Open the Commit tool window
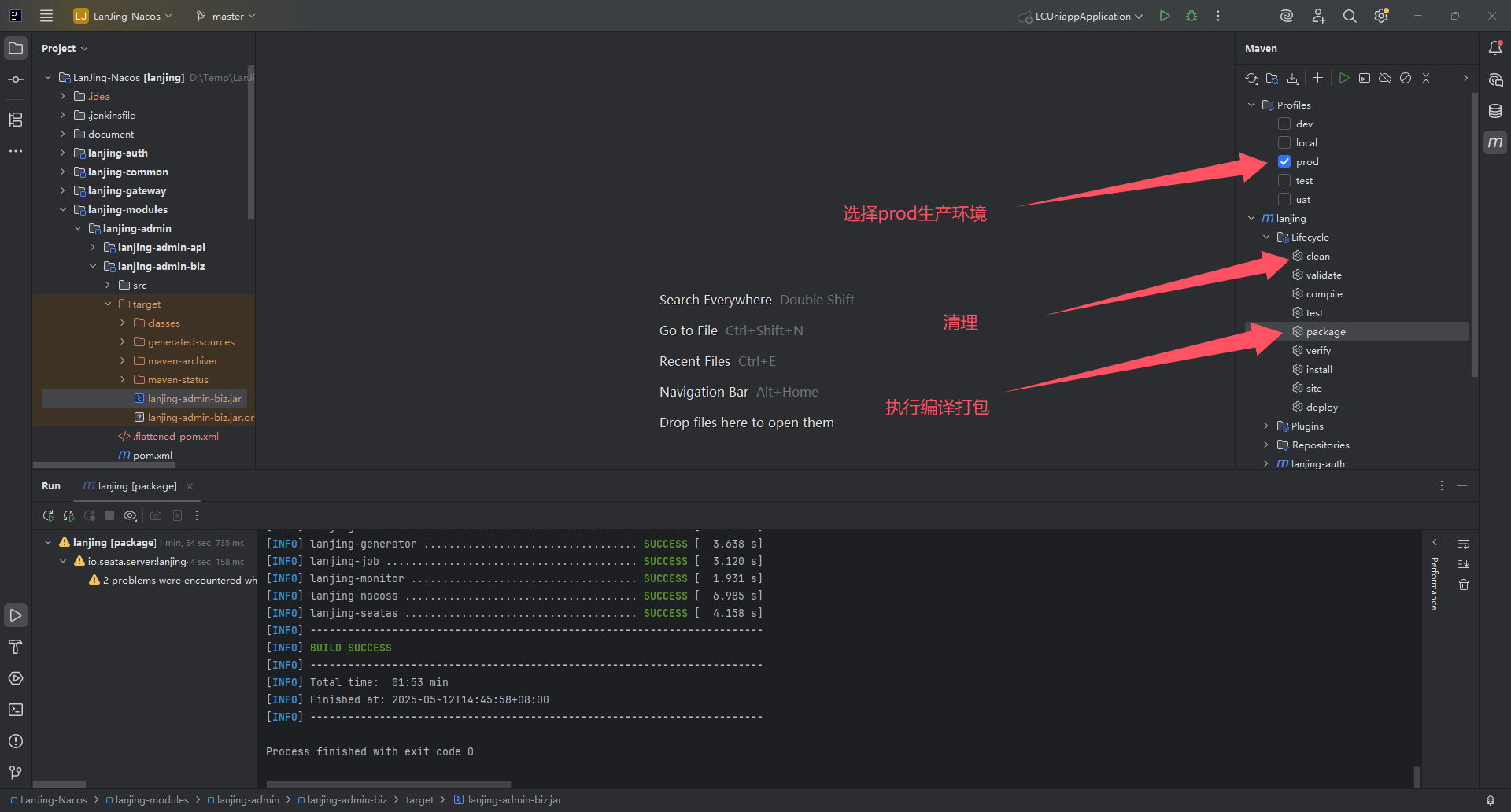 16,79
